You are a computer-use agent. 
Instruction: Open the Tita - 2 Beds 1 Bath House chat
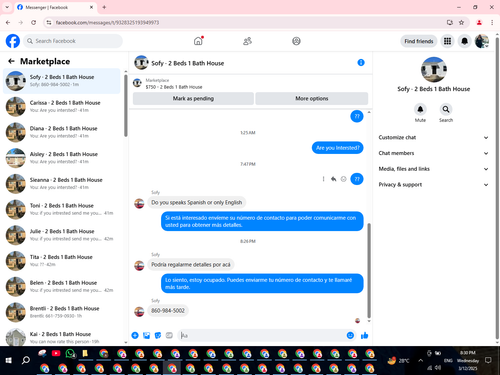pyautogui.click(x=62, y=260)
